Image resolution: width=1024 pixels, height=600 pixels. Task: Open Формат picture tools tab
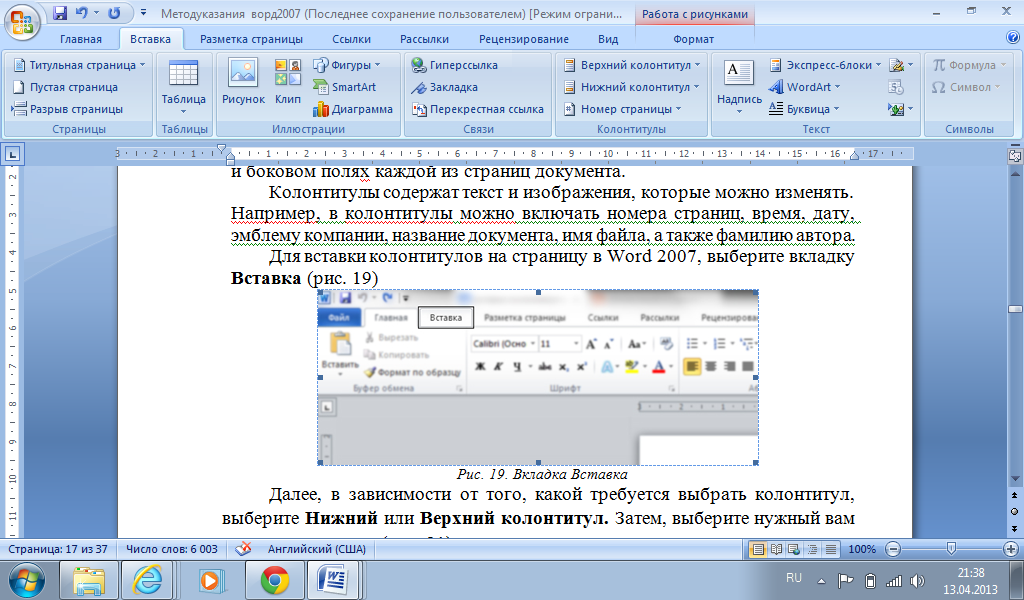(x=694, y=39)
